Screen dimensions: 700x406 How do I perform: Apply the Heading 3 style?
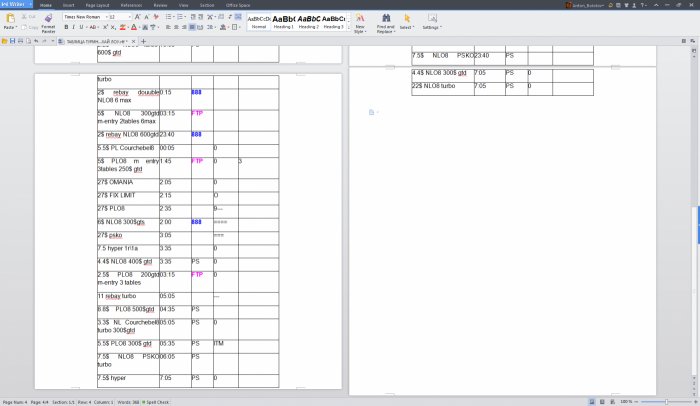coord(333,21)
